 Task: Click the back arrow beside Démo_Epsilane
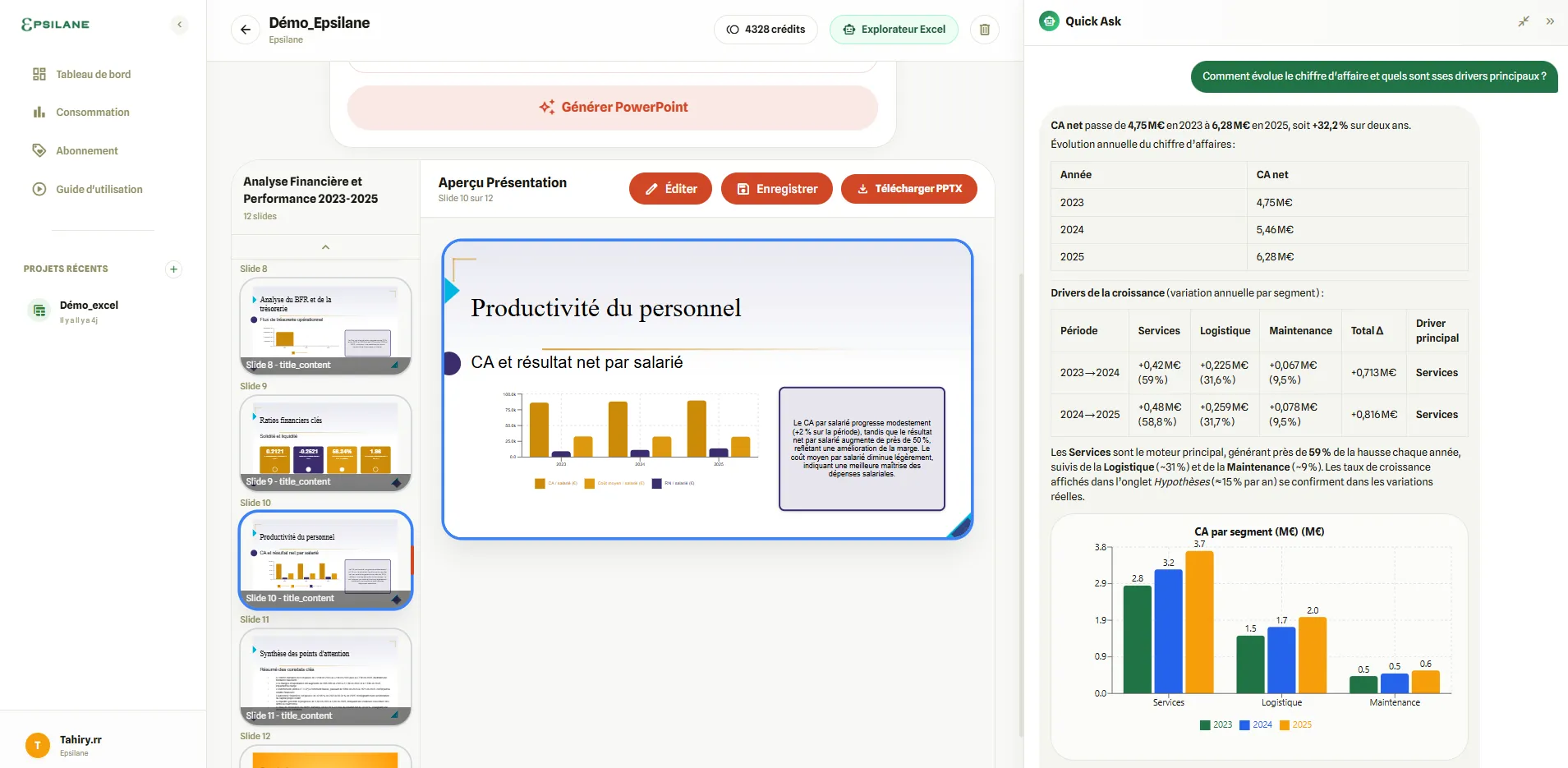pos(244,29)
